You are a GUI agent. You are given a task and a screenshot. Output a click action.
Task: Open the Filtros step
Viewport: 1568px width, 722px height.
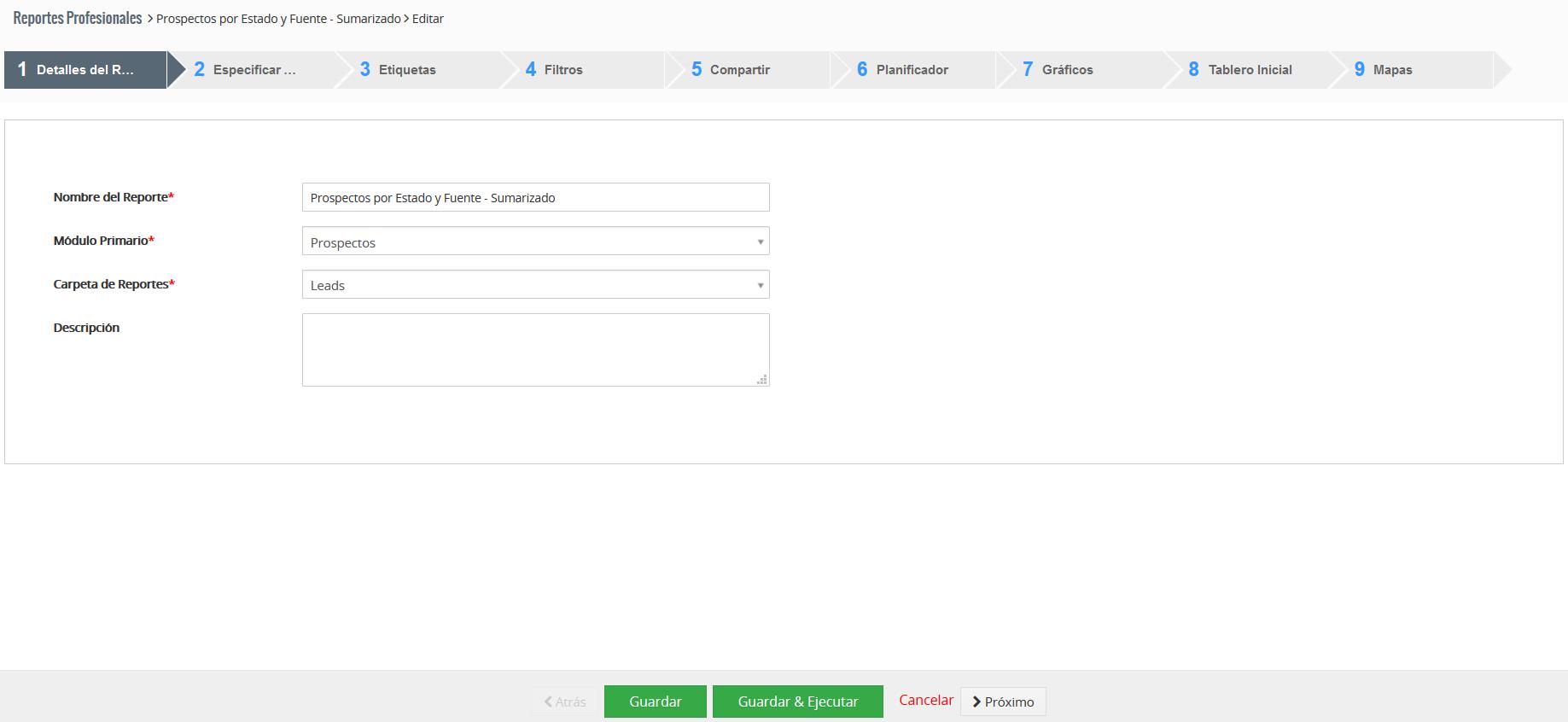click(x=562, y=70)
